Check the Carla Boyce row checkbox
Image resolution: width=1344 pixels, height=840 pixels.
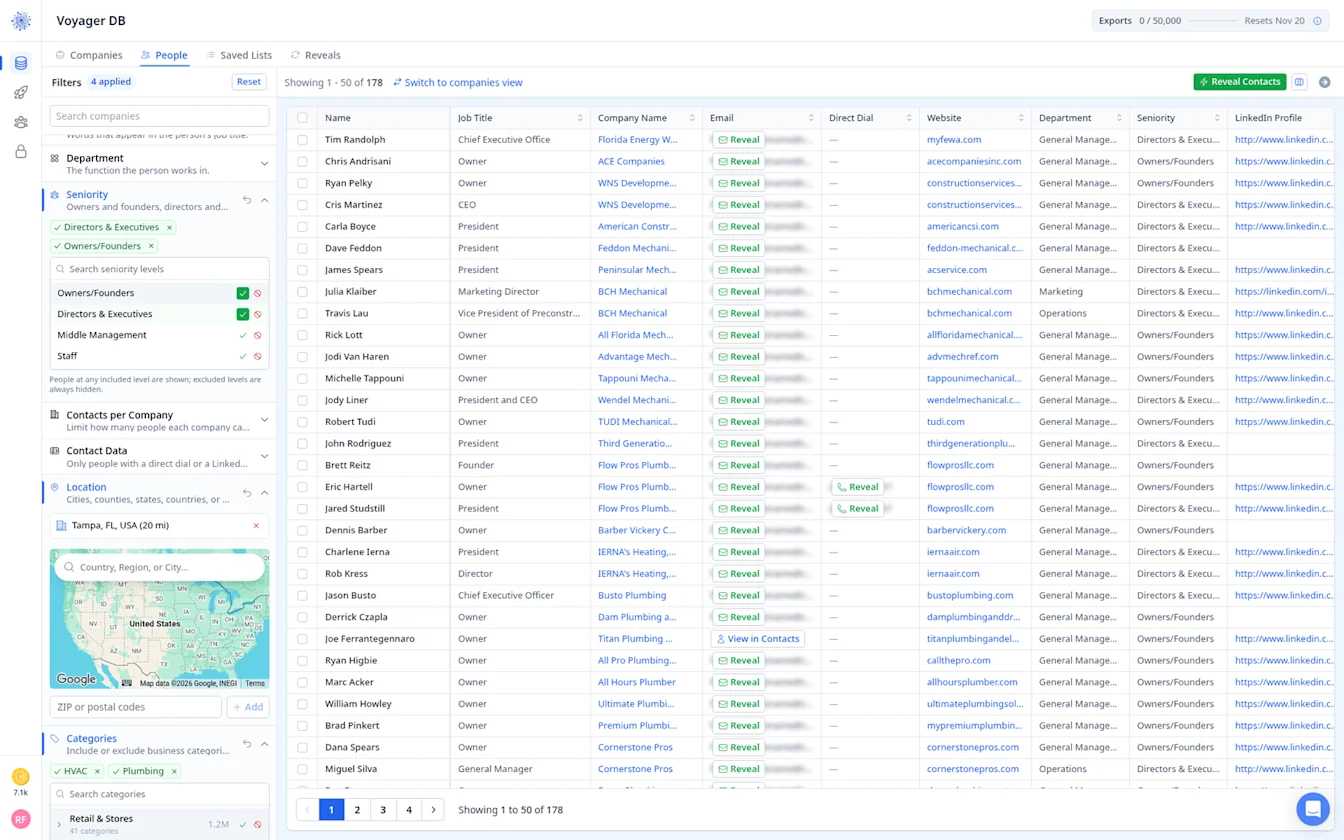[302, 227]
